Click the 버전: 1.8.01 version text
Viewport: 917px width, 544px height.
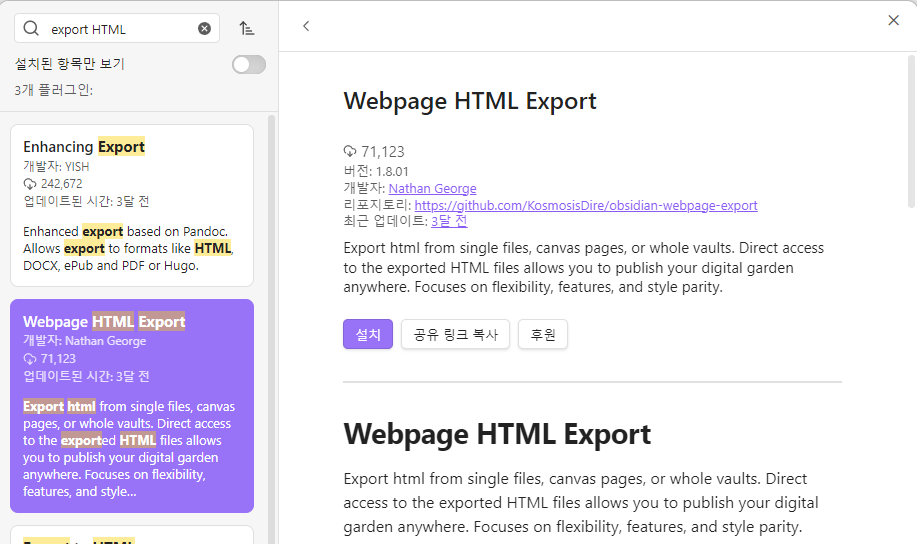coord(376,171)
